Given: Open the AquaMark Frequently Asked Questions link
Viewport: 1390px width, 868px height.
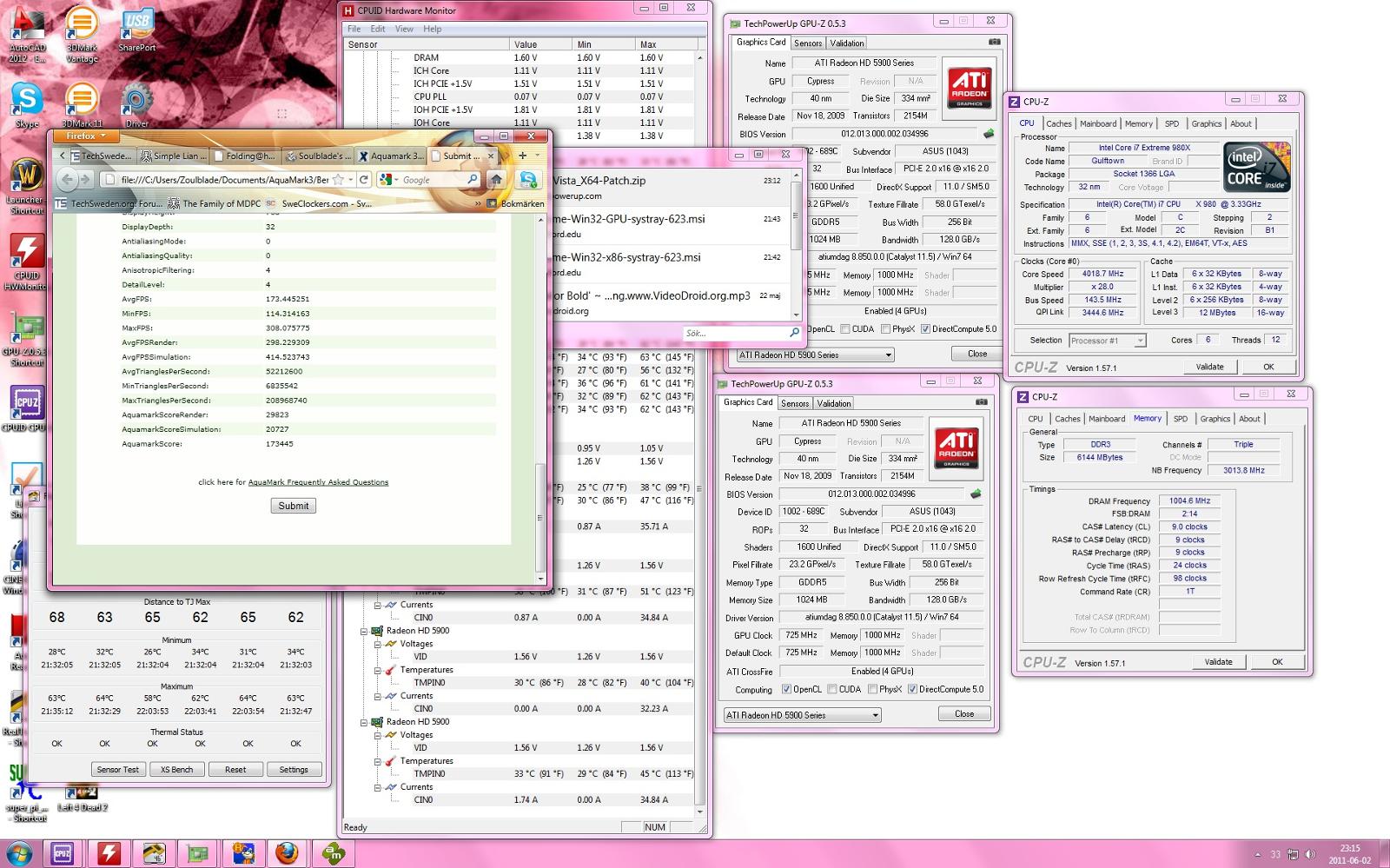Looking at the screenshot, I should tap(318, 482).
